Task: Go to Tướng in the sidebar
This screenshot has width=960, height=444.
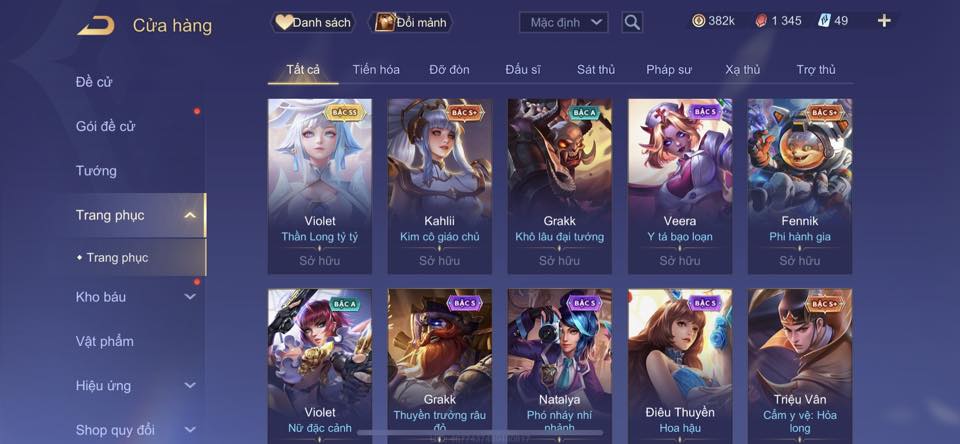Action: 96,171
